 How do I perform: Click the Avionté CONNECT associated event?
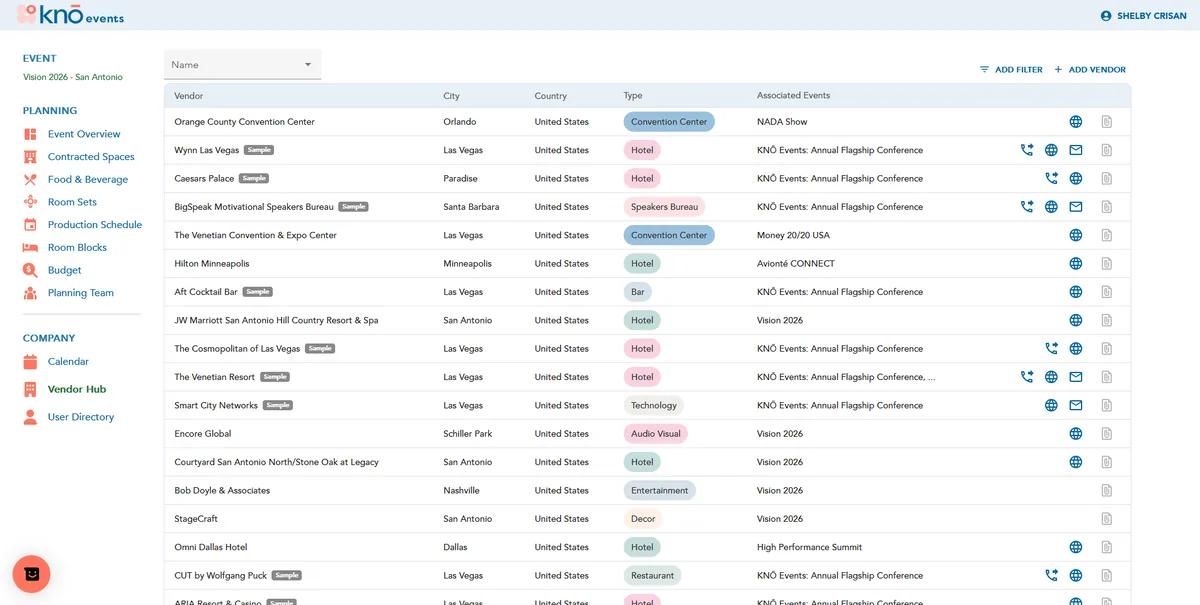click(796, 264)
